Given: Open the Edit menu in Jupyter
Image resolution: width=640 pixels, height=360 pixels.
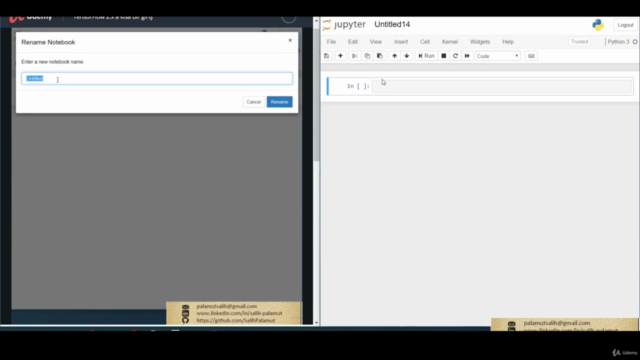Looking at the screenshot, I should click(x=353, y=42).
